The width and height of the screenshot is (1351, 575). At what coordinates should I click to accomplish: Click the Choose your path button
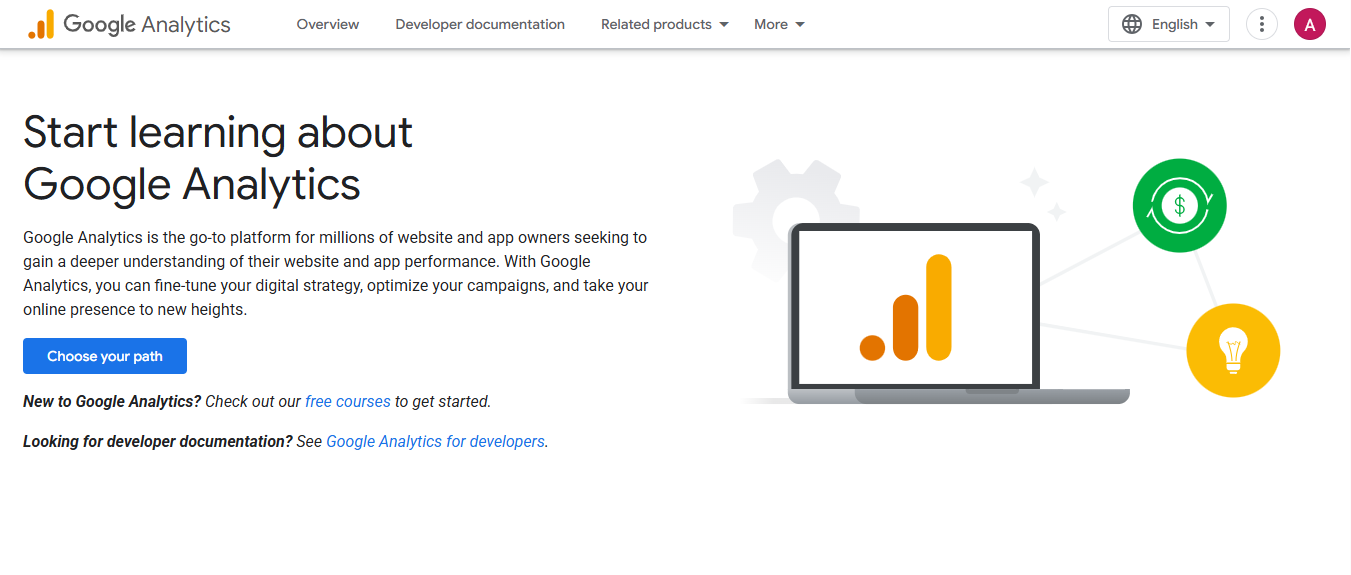[105, 356]
